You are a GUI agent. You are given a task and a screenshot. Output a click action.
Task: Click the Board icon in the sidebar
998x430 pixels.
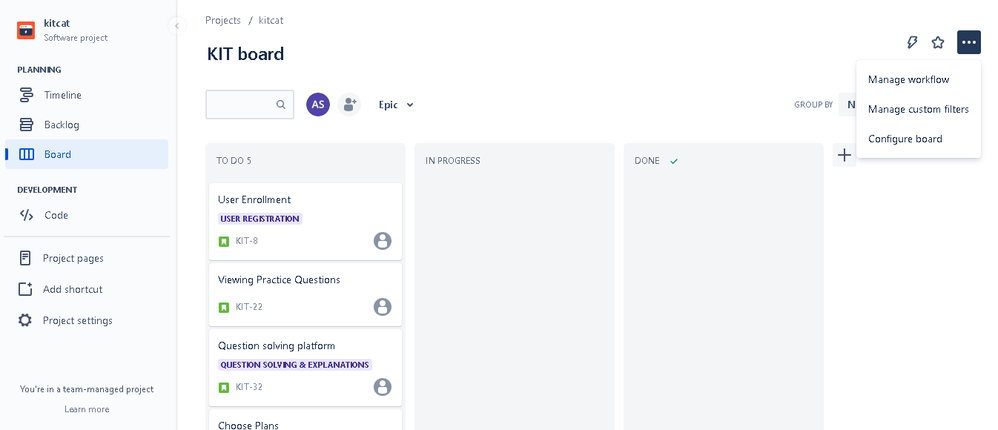point(26,154)
